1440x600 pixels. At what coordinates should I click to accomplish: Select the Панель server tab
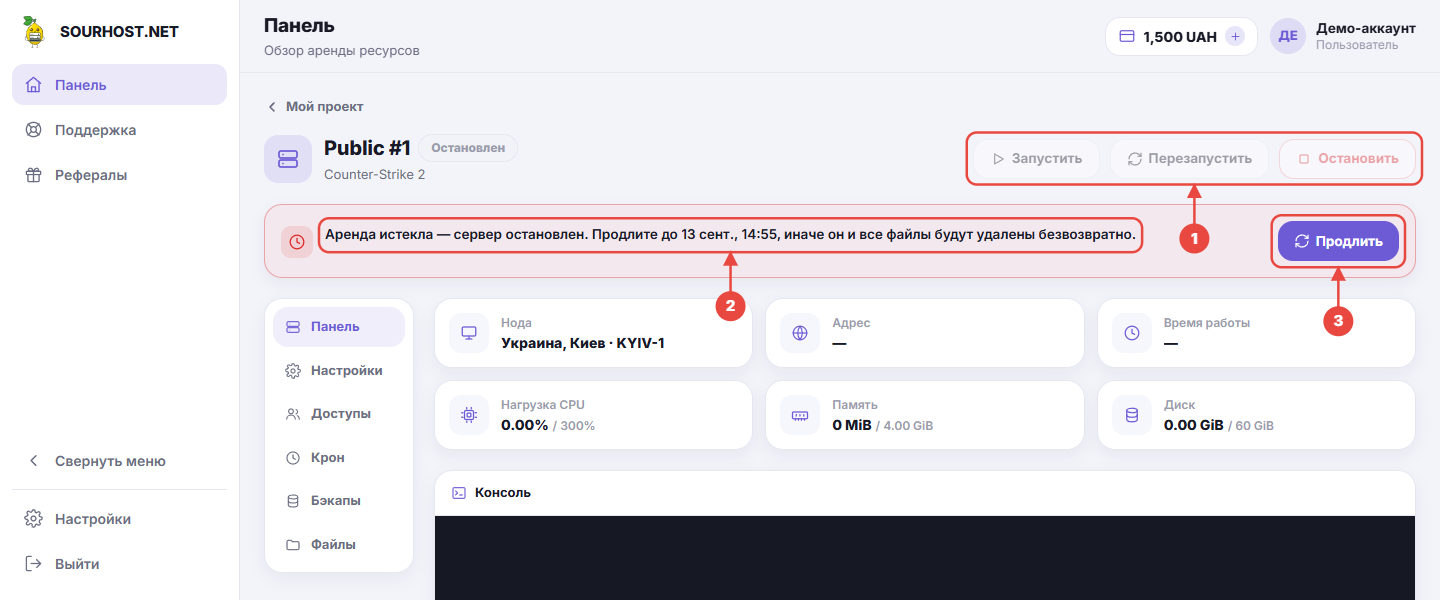click(x=339, y=327)
